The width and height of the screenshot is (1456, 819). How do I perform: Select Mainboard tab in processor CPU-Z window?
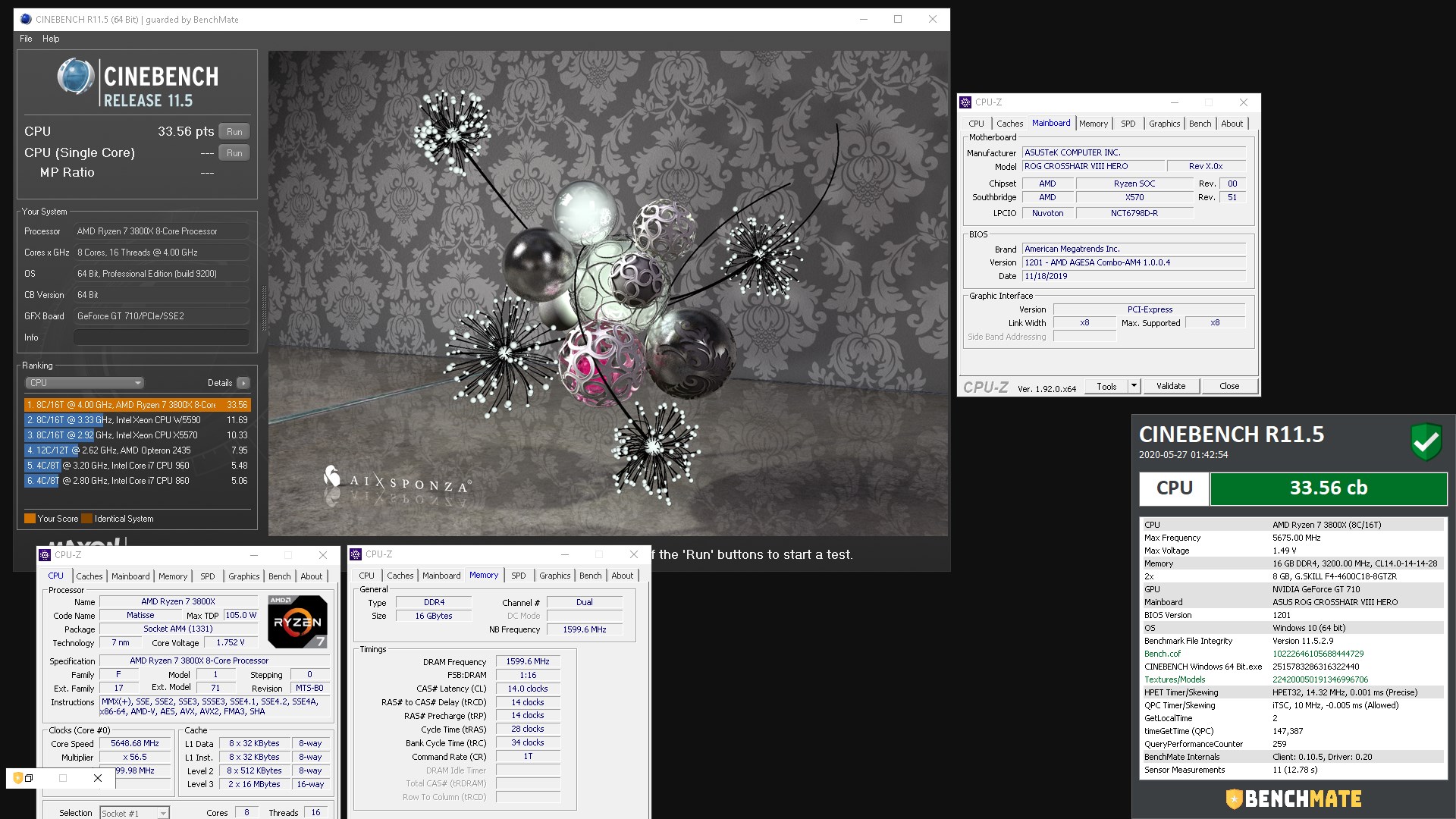pos(130,576)
